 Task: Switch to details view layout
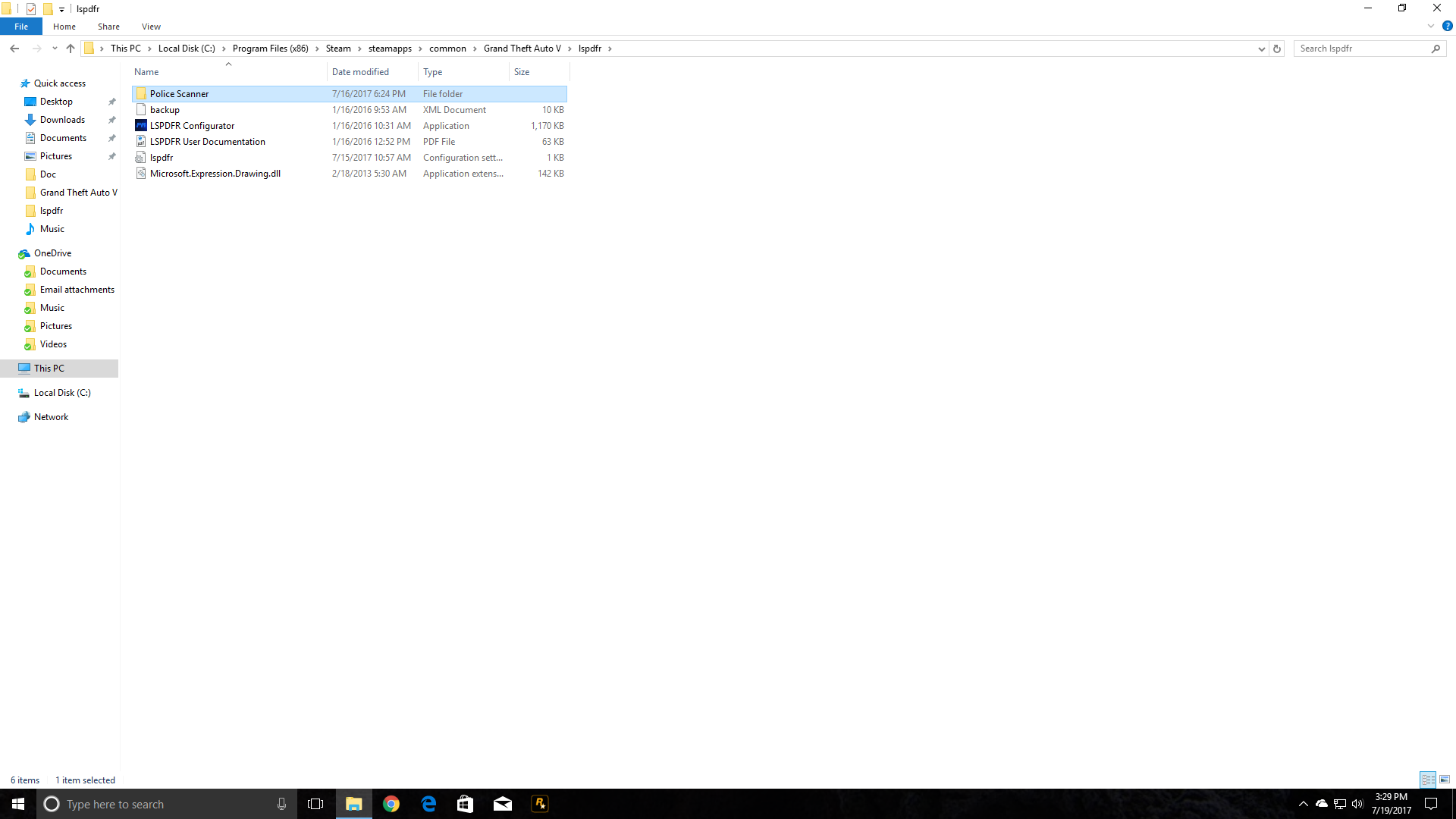pos(1428,780)
